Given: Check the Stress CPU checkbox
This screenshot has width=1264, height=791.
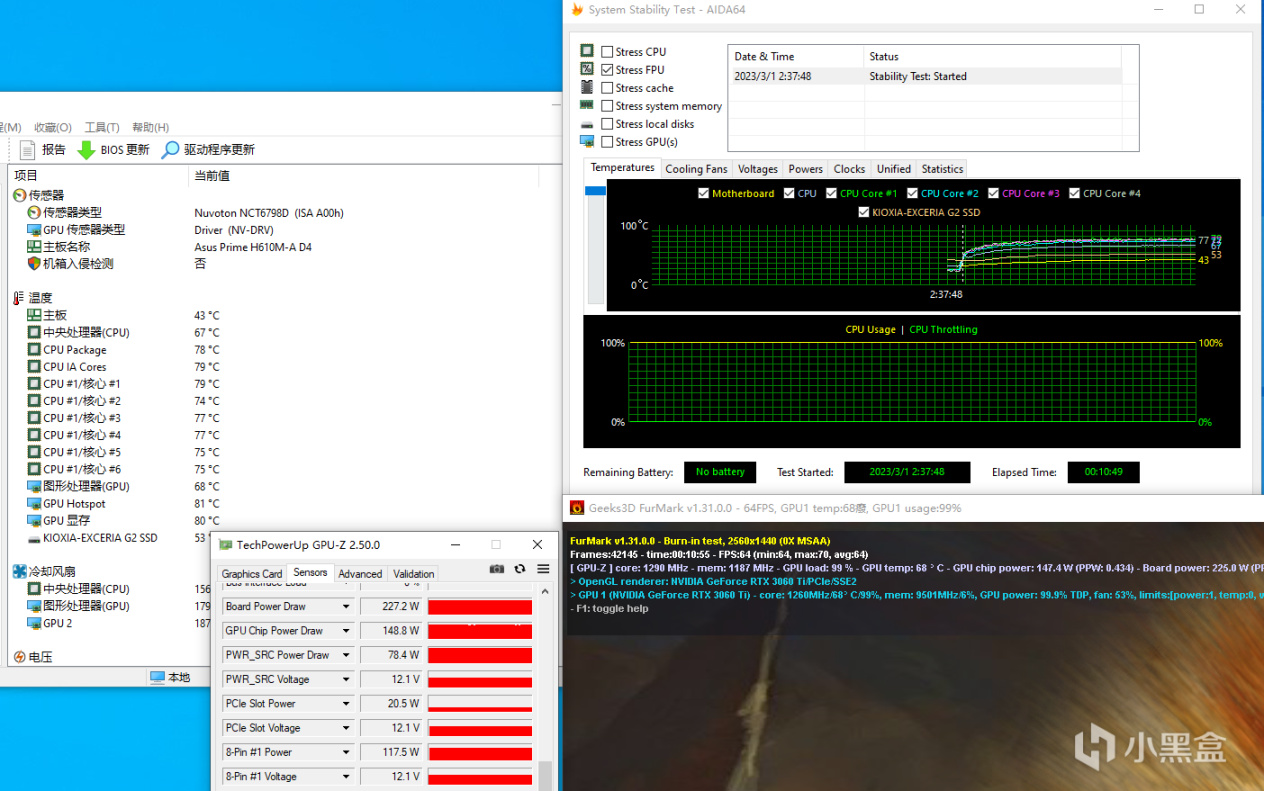Looking at the screenshot, I should click(x=607, y=52).
